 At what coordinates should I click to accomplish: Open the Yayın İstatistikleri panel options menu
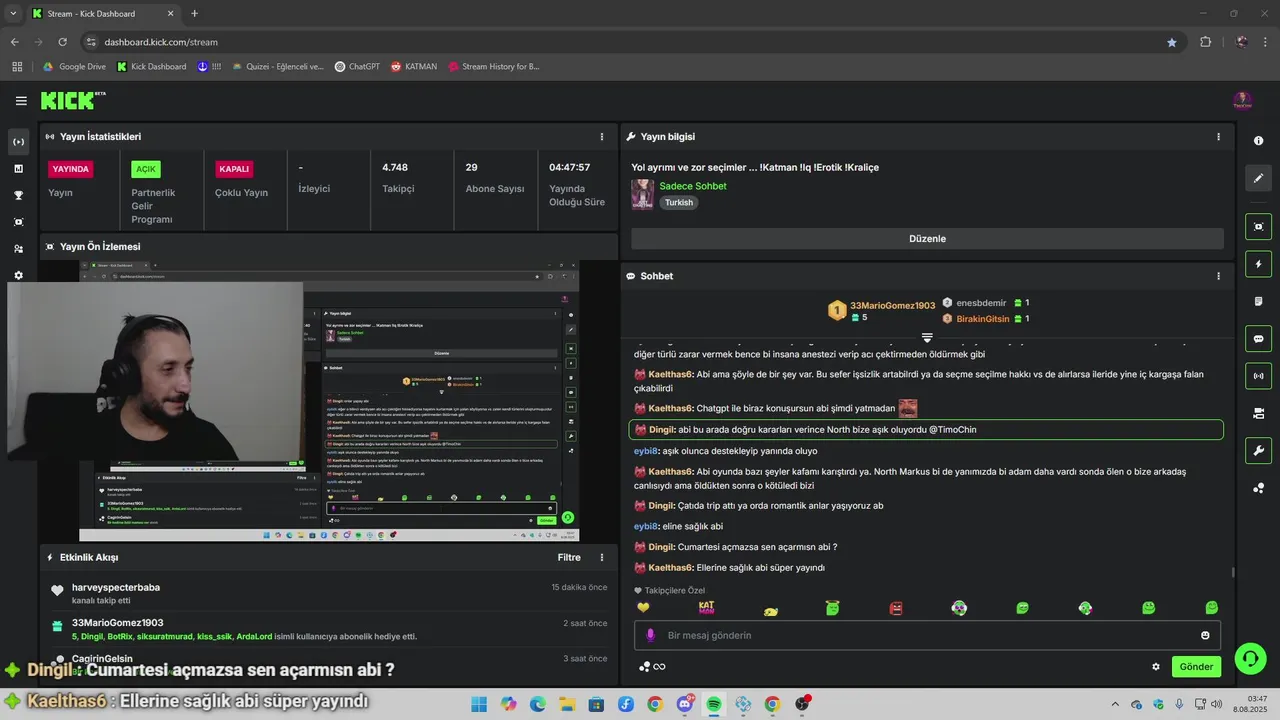tap(602, 137)
